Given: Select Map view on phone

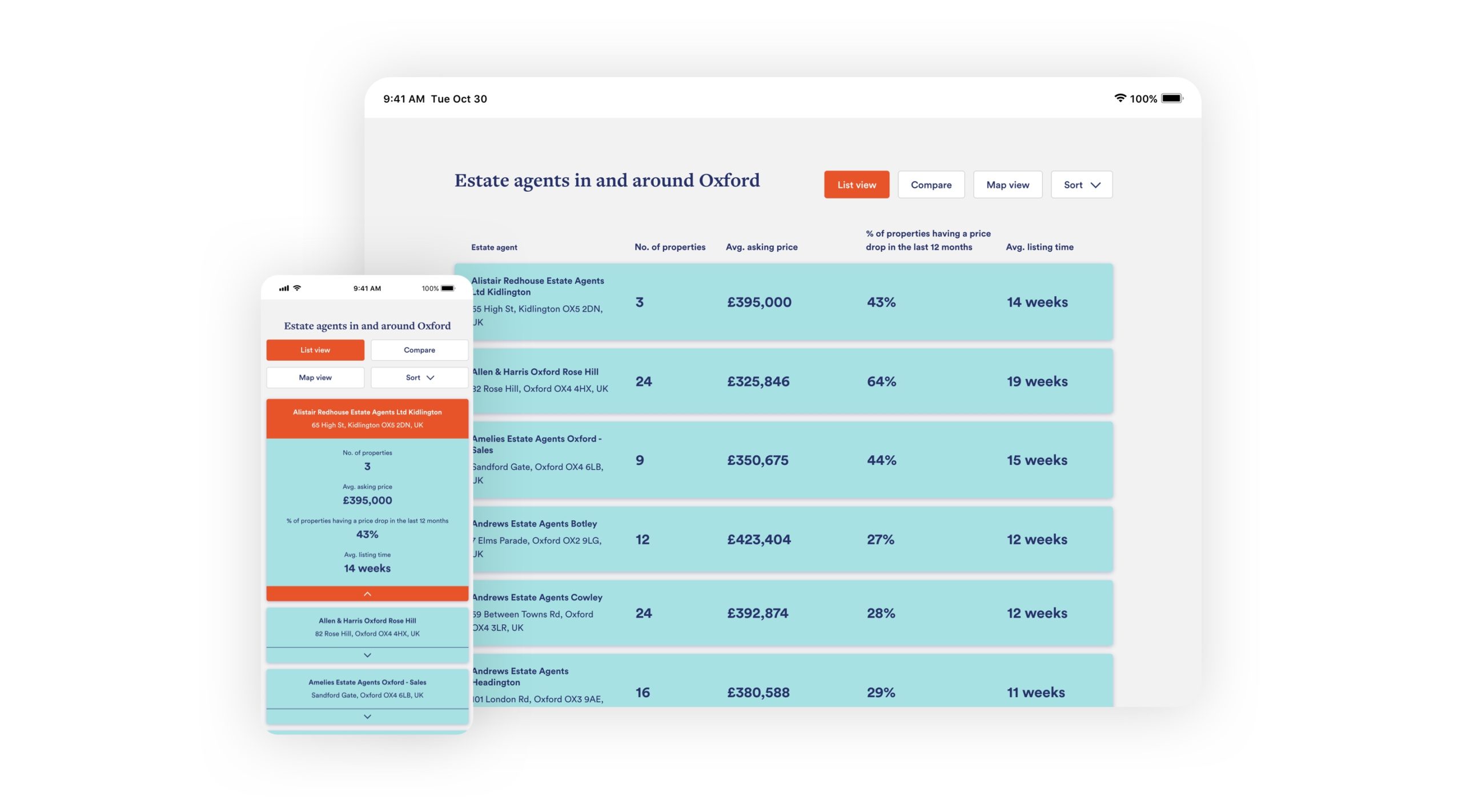Looking at the screenshot, I should (x=315, y=377).
